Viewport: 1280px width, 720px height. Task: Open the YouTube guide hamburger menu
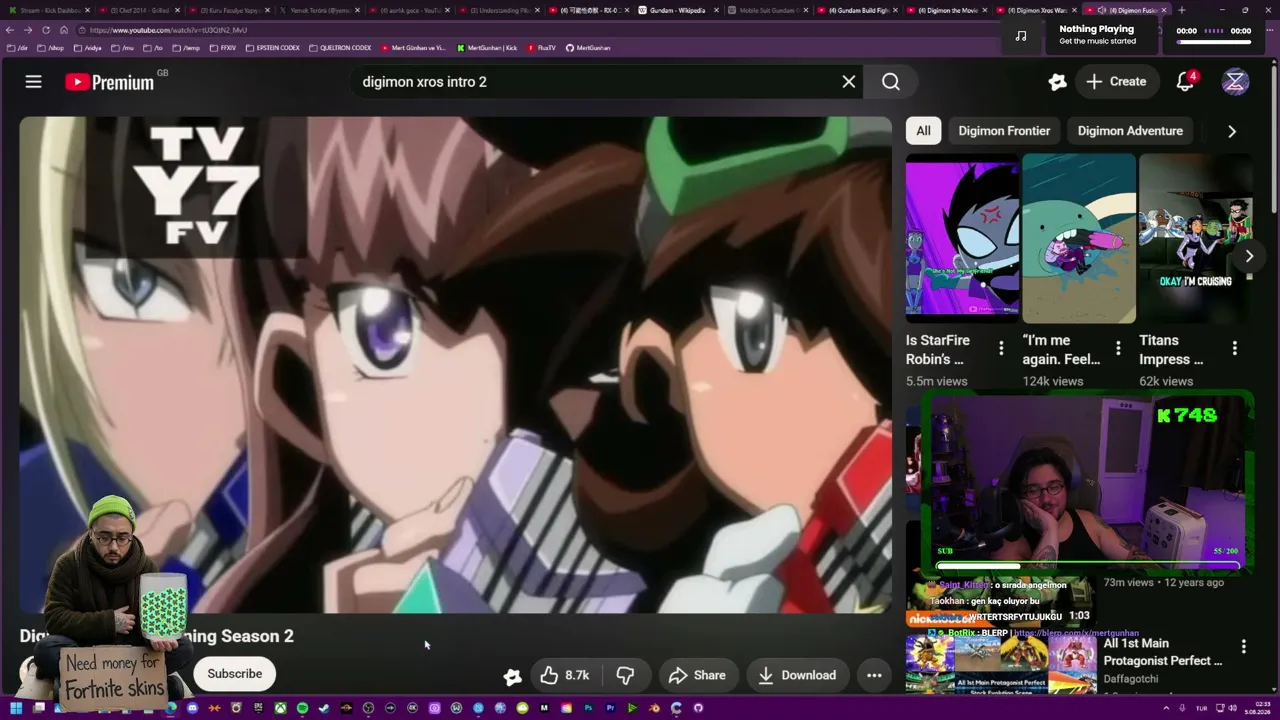pyautogui.click(x=33, y=82)
